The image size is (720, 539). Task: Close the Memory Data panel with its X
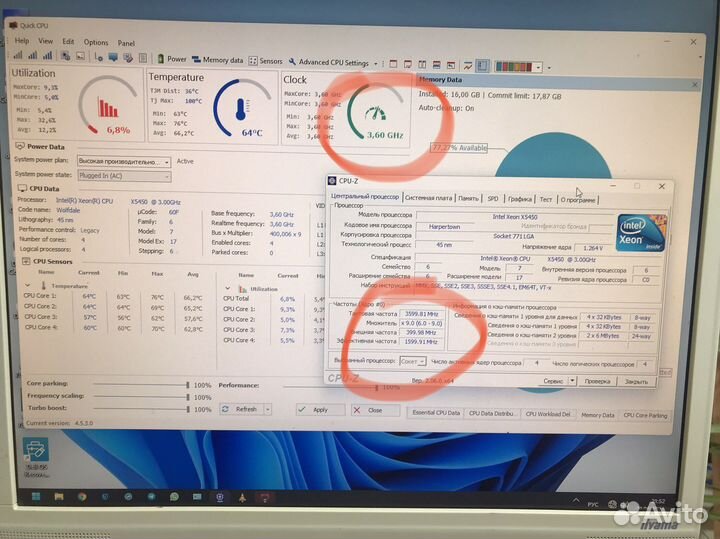click(695, 84)
